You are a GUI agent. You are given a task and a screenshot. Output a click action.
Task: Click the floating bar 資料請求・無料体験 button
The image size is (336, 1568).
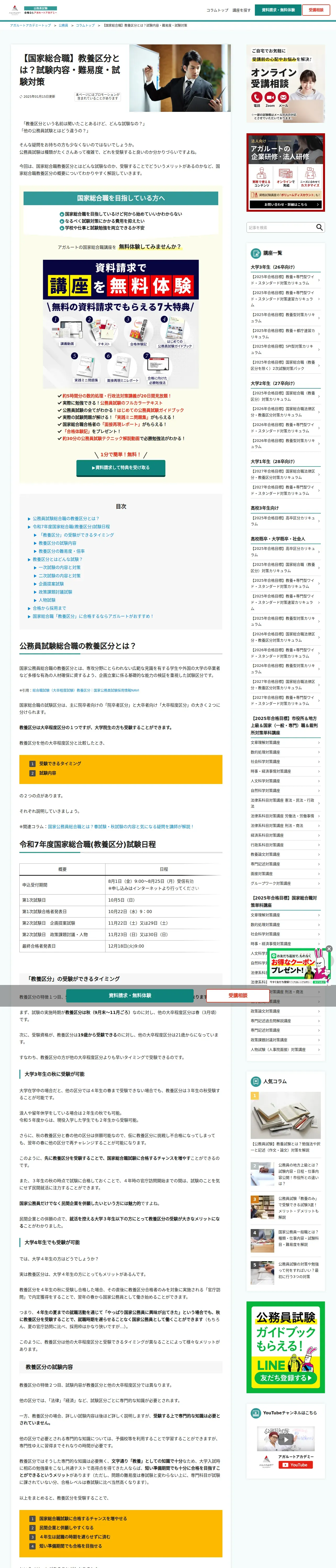(130, 995)
